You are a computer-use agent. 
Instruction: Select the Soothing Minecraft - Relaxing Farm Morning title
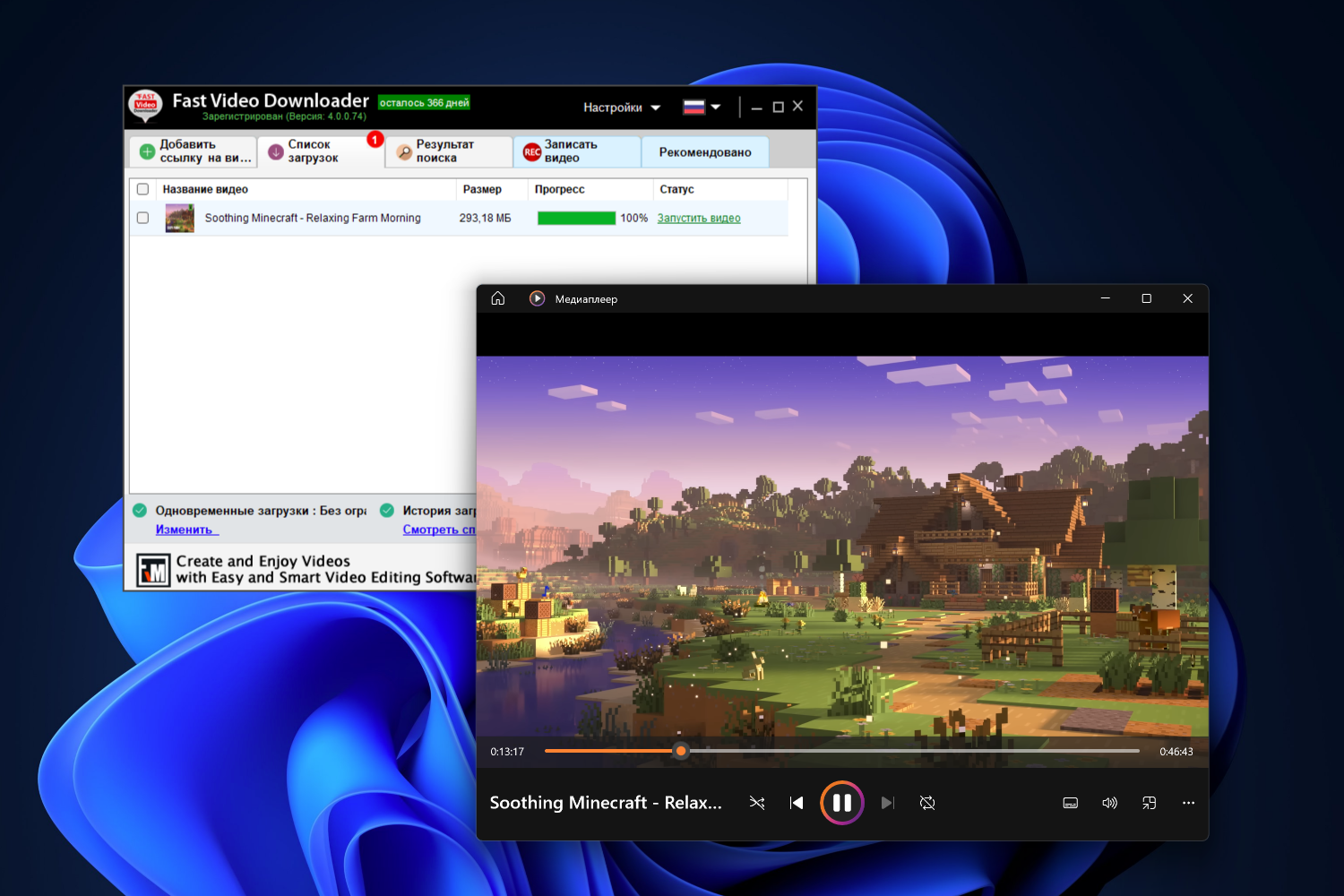pyautogui.click(x=313, y=218)
